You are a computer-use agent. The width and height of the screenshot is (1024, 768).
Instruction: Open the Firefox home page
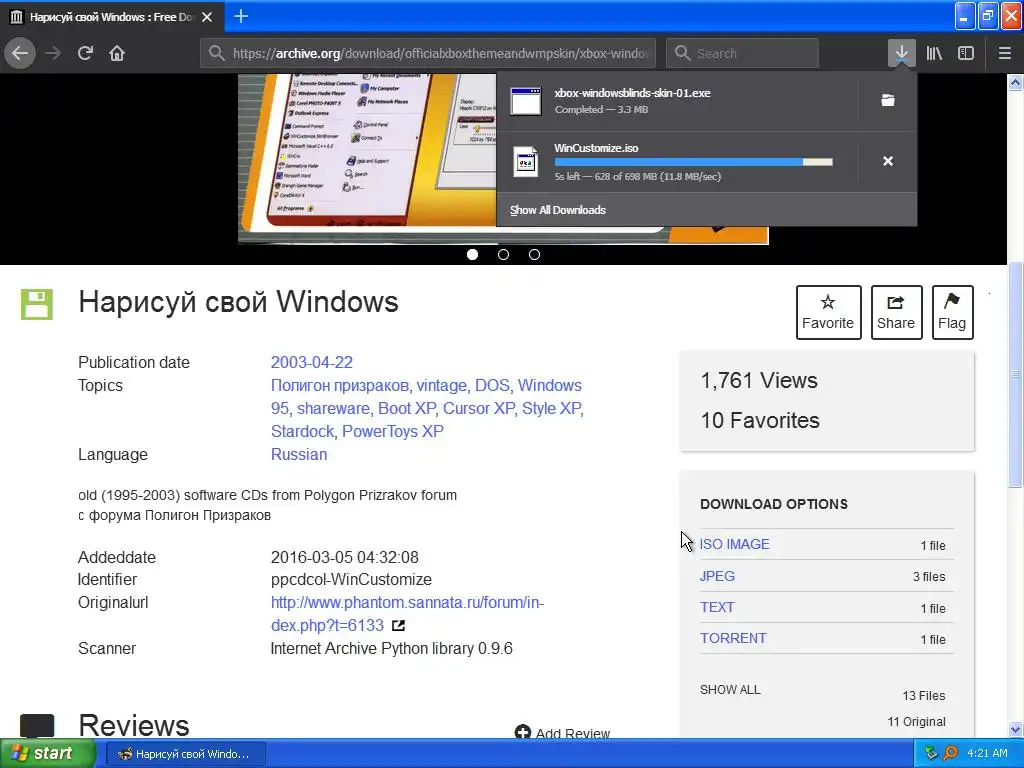pos(117,53)
